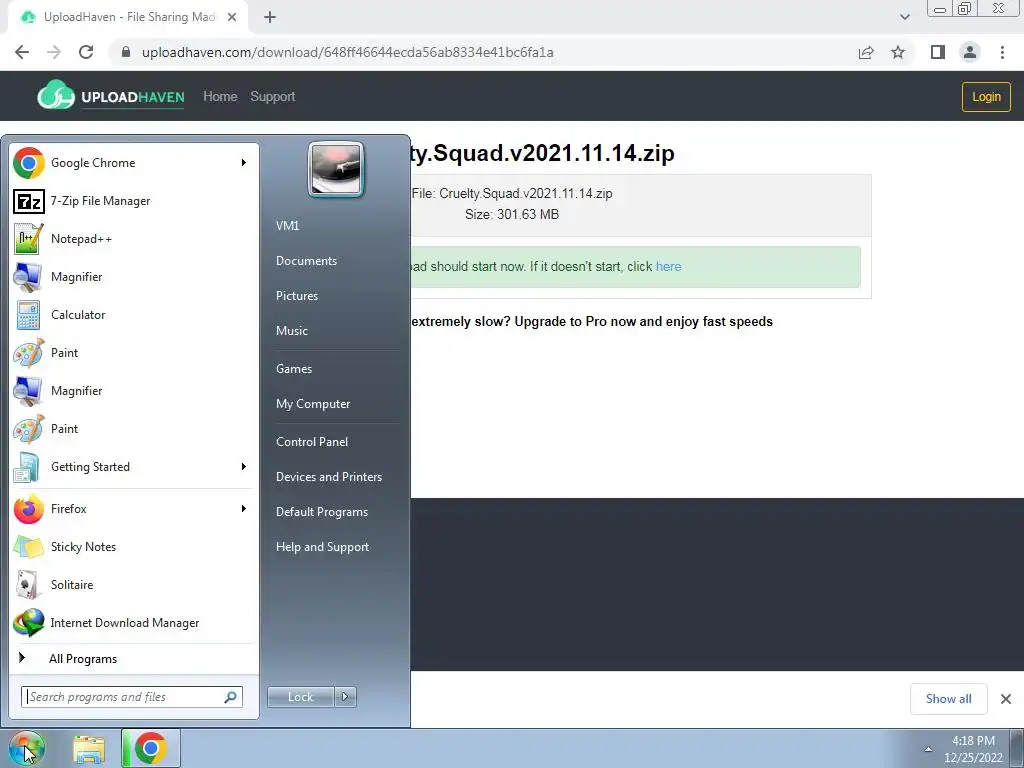Click the Lock button

tap(301, 697)
